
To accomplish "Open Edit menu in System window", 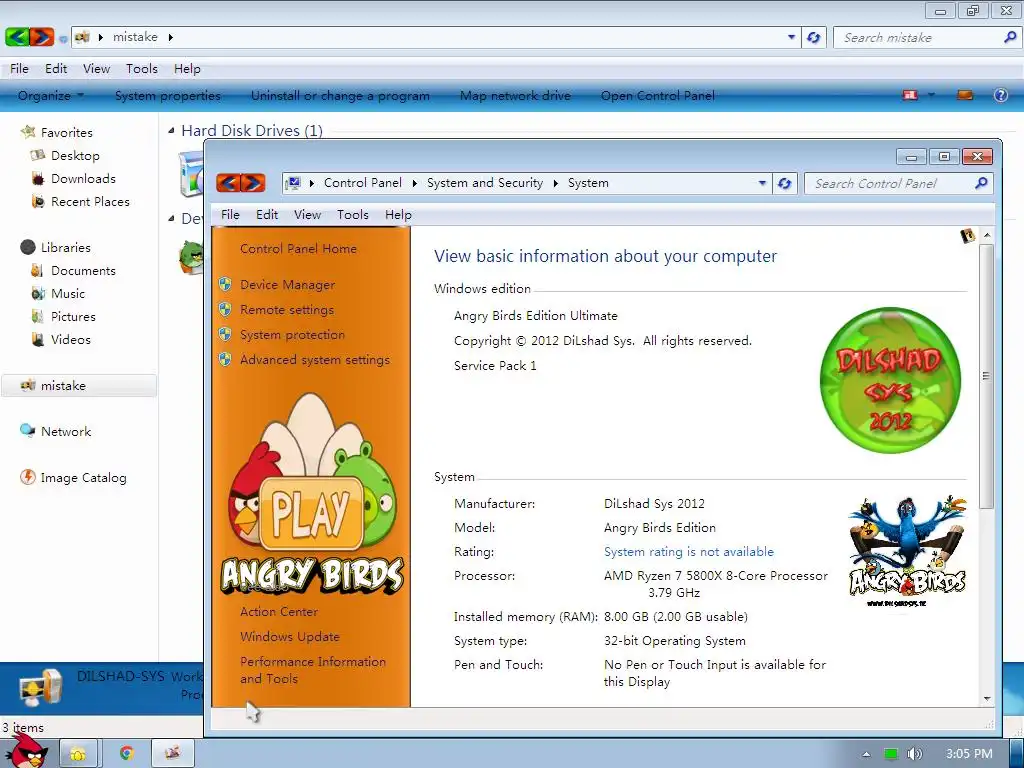I will point(266,215).
